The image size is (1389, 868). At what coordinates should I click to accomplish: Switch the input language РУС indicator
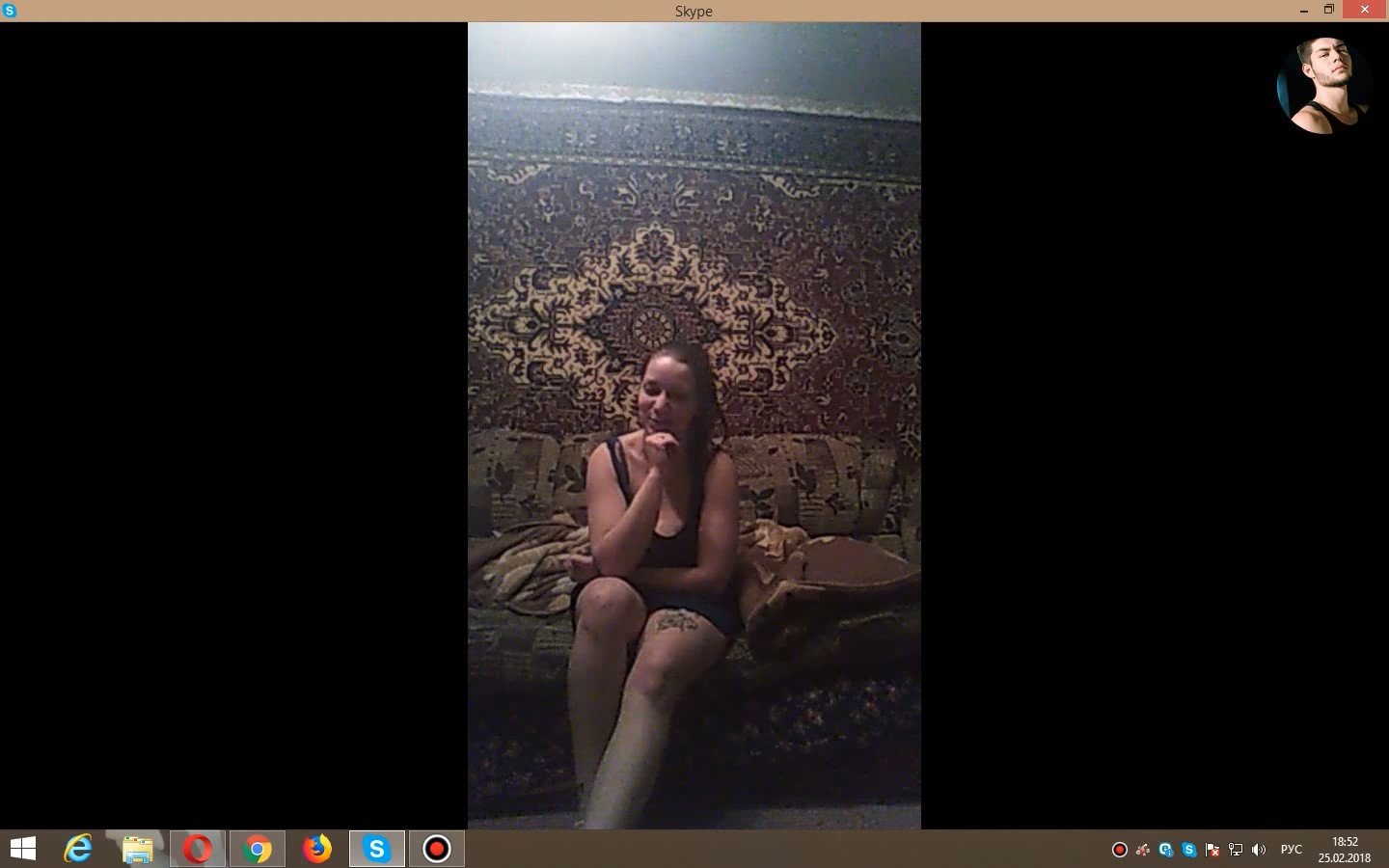pyautogui.click(x=1291, y=850)
